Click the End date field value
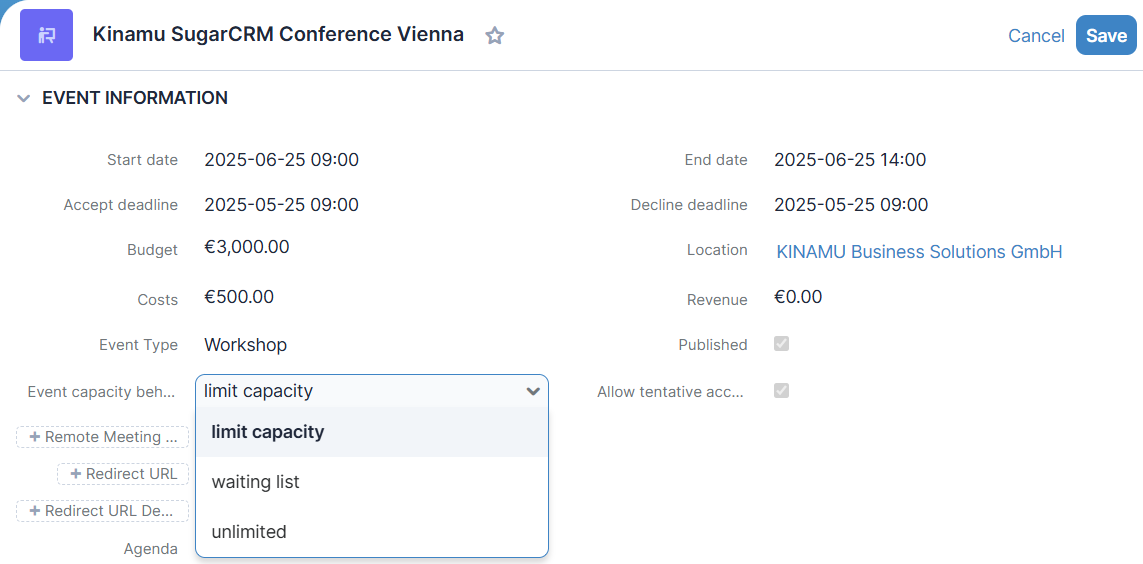1143x564 pixels. [x=850, y=160]
